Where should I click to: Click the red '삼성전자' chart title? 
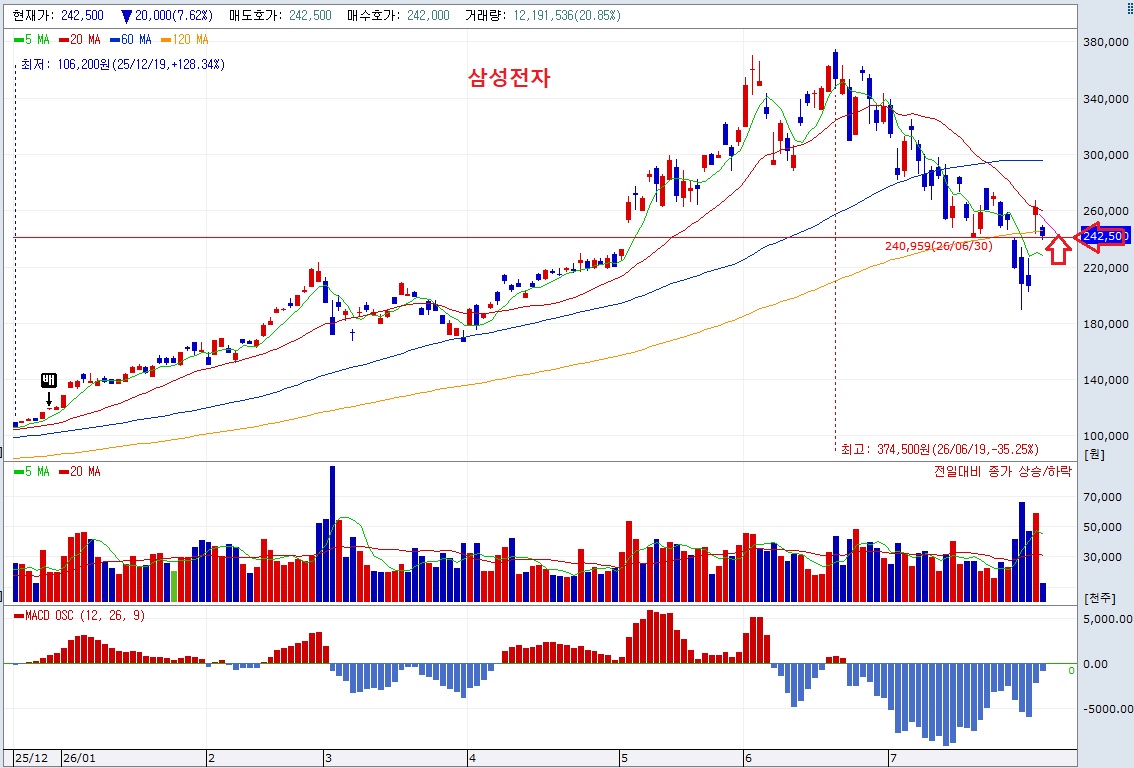pos(509,77)
